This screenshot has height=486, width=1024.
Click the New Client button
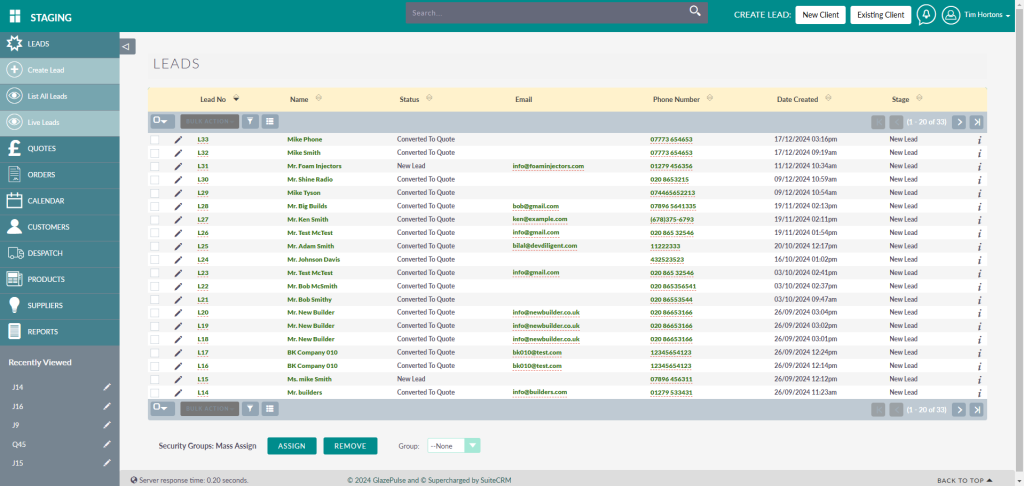pos(819,15)
